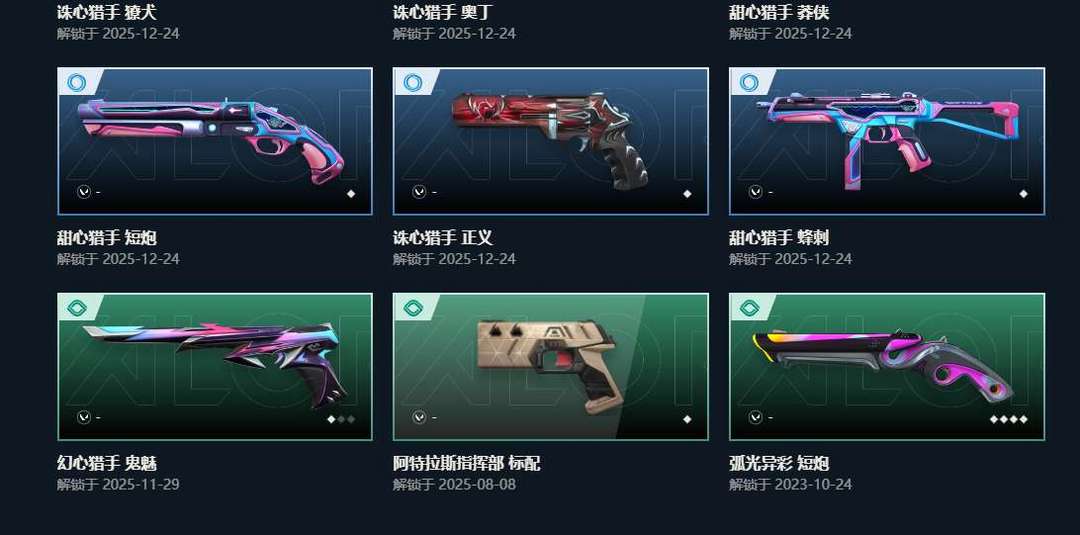Click the Valorant logo icon on 幻心猎手 鬼魅 card
1080x535 pixels.
(x=83, y=417)
